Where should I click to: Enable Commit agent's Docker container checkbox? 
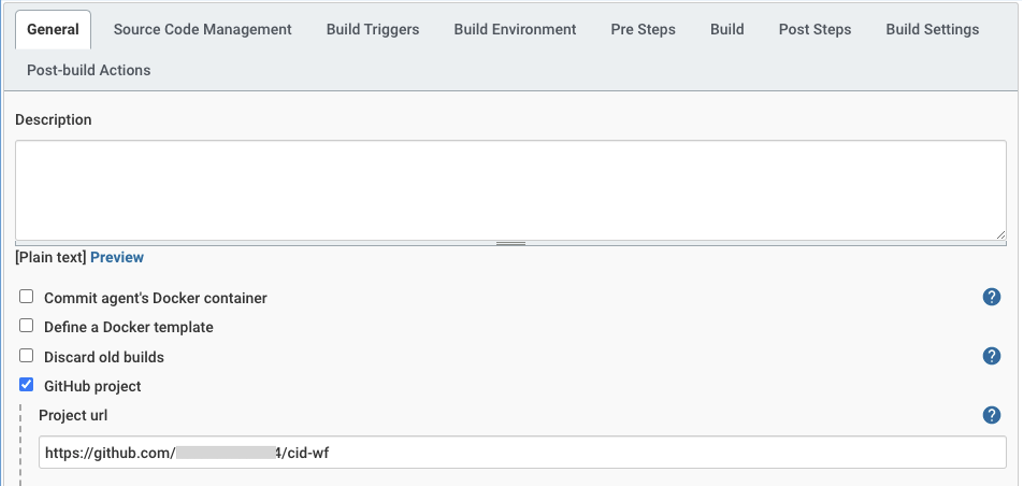(x=26, y=297)
